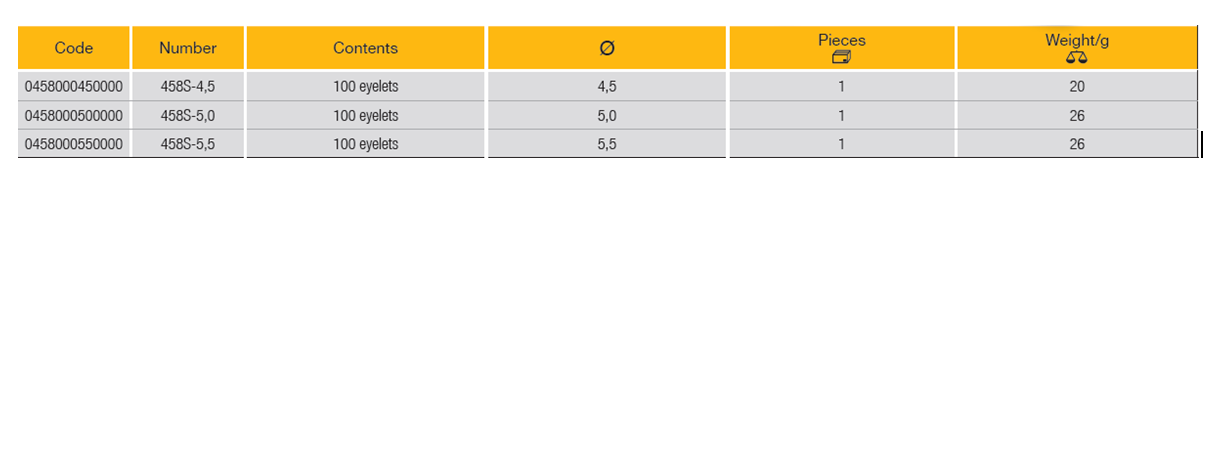Select the 5,5 diameter cell
This screenshot has height=463, width=1230.
[x=607, y=144]
